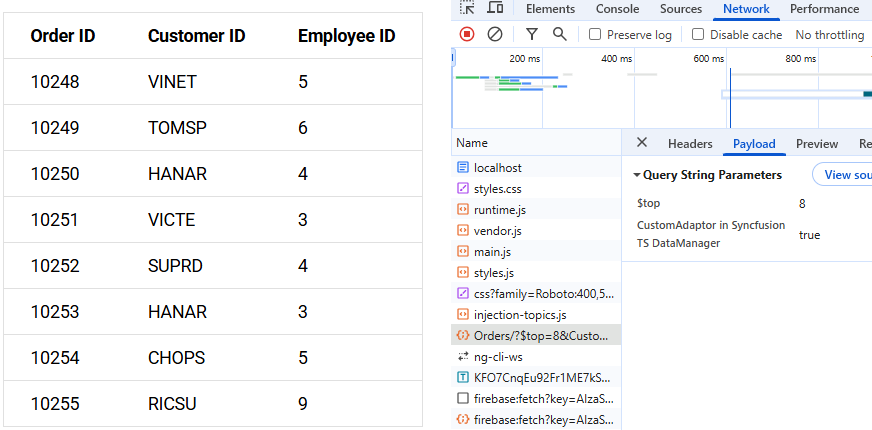Click the 200 ms timeline marker
872x430 pixels.
524,58
